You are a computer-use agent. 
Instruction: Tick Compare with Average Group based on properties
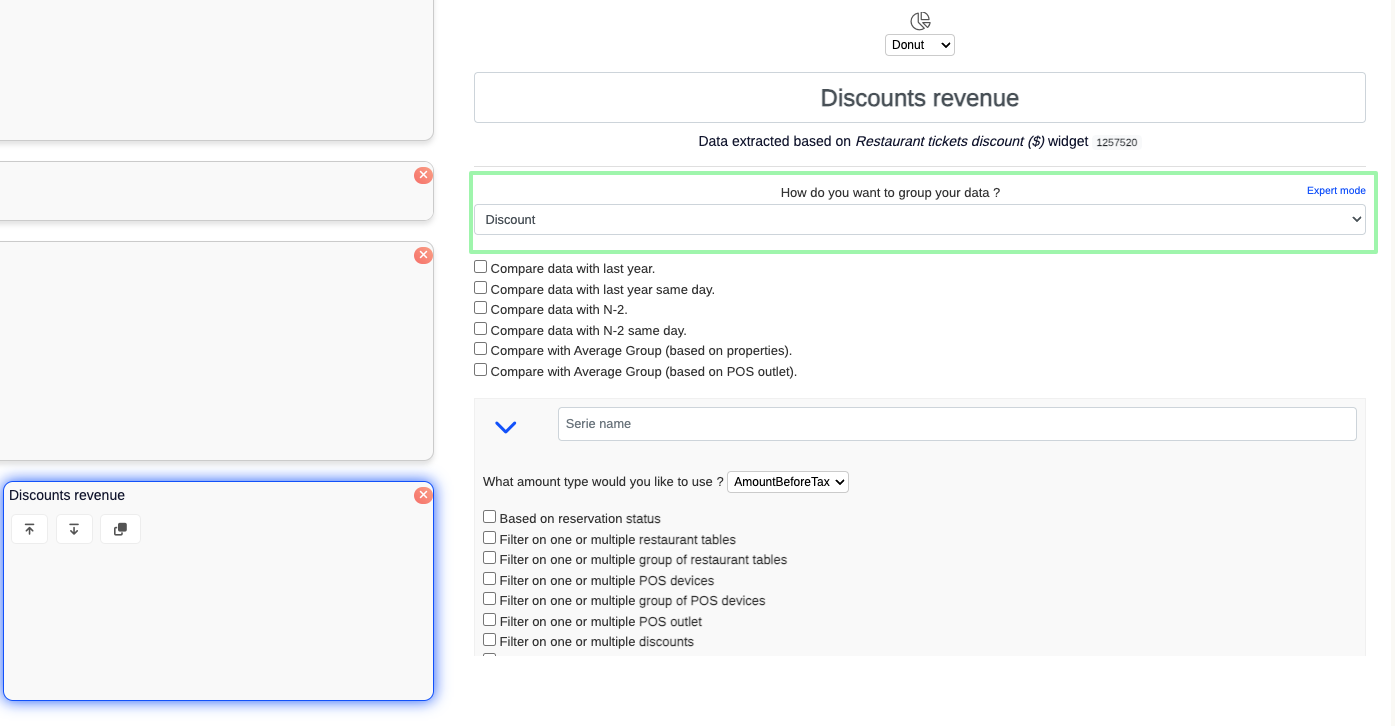(x=481, y=350)
